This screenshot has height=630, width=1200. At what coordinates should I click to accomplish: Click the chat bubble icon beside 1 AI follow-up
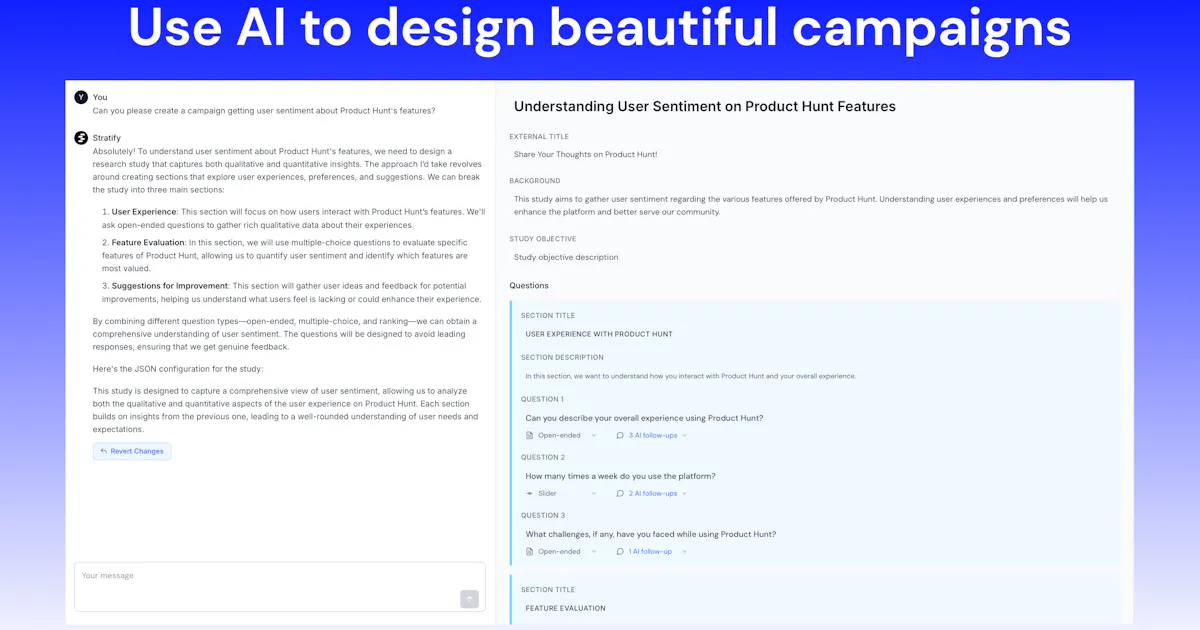coord(620,551)
